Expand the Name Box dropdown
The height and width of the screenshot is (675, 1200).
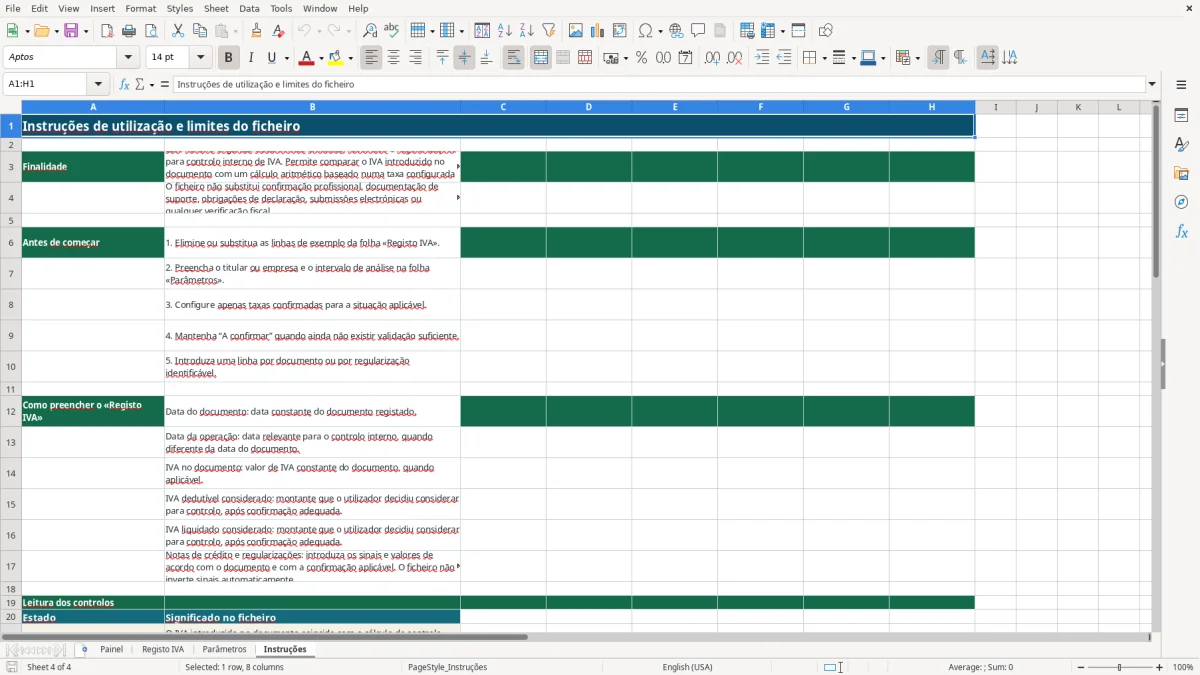coord(98,84)
